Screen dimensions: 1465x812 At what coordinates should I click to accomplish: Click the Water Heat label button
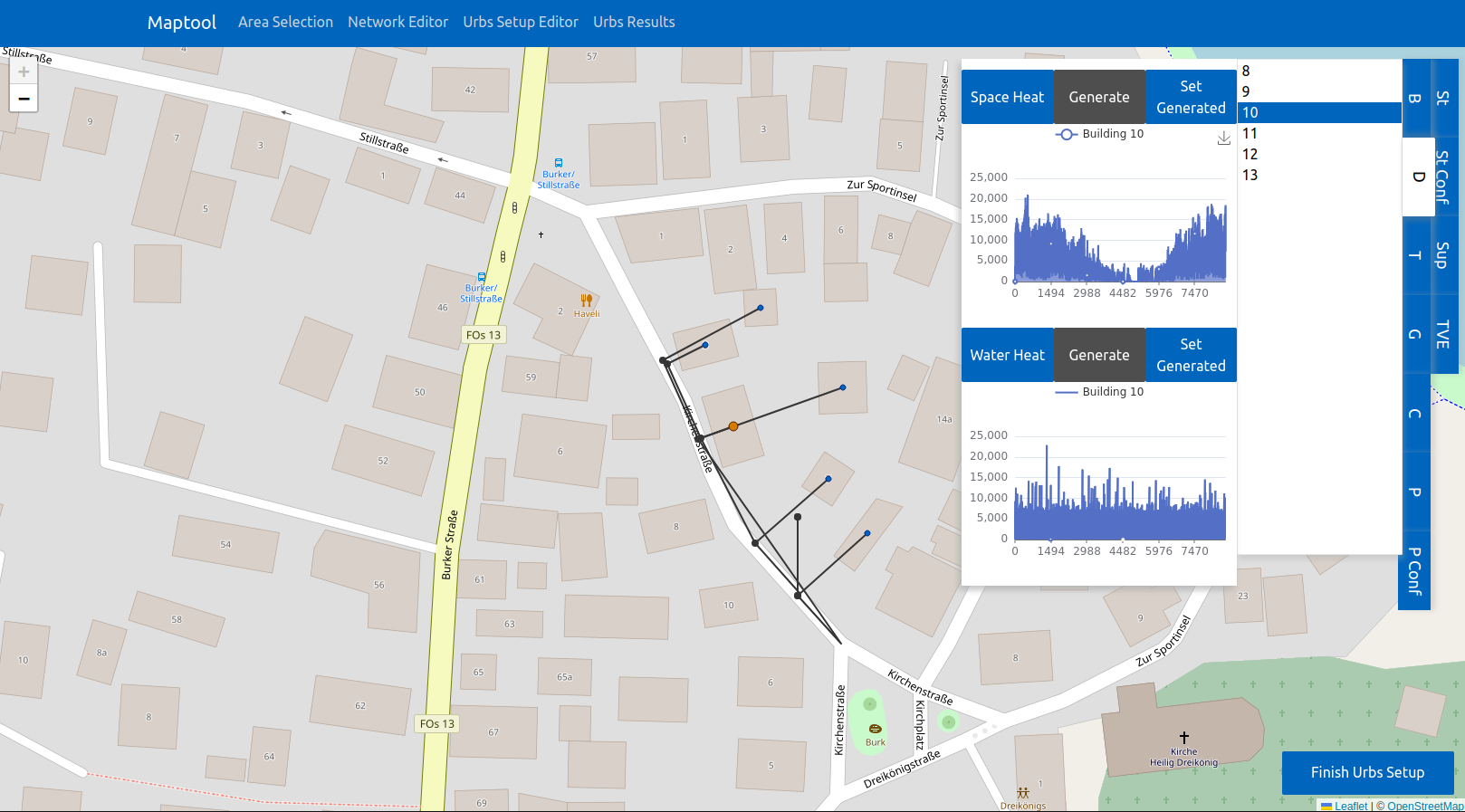coord(1007,355)
